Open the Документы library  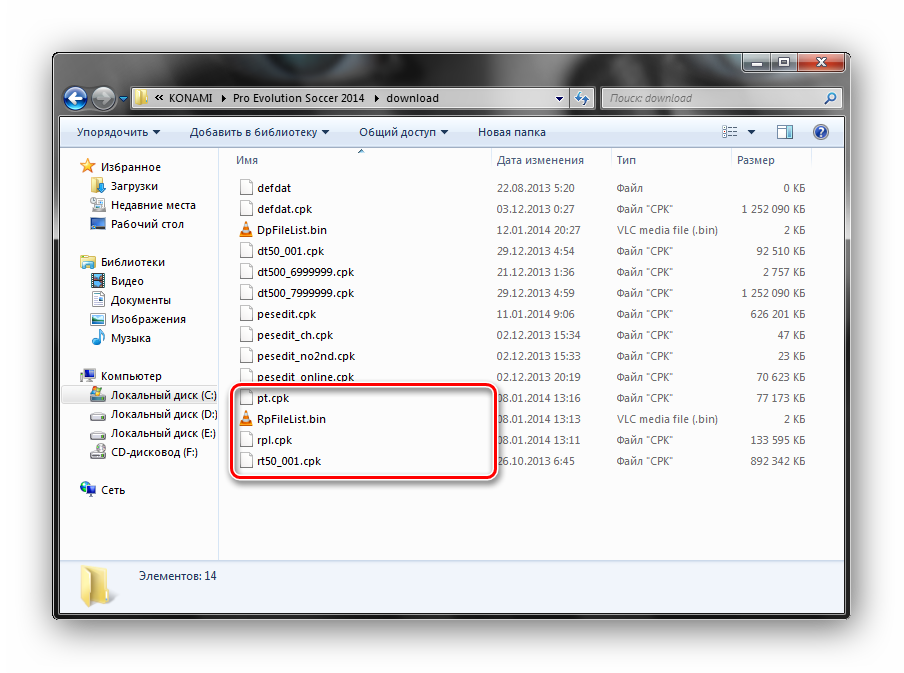tap(141, 300)
